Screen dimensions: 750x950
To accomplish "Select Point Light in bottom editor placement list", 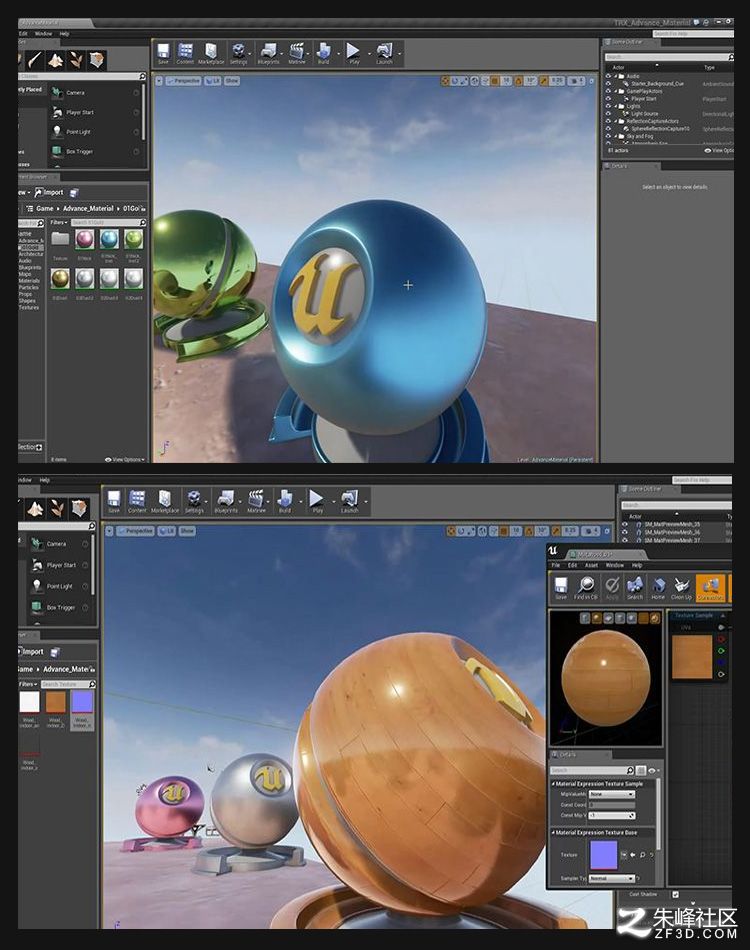I will 61,586.
